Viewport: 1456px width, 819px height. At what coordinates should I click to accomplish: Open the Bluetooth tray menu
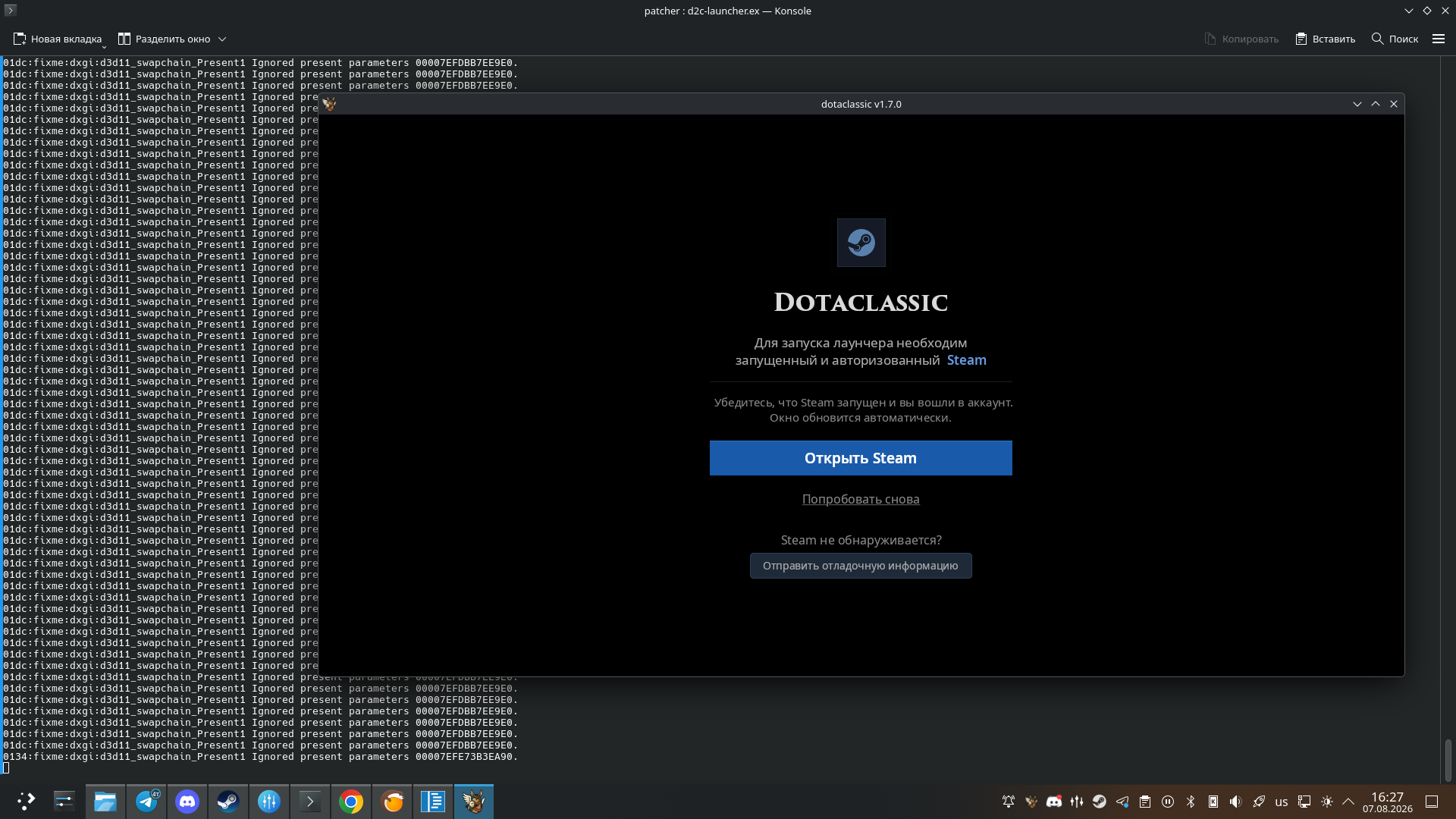coord(1191,802)
